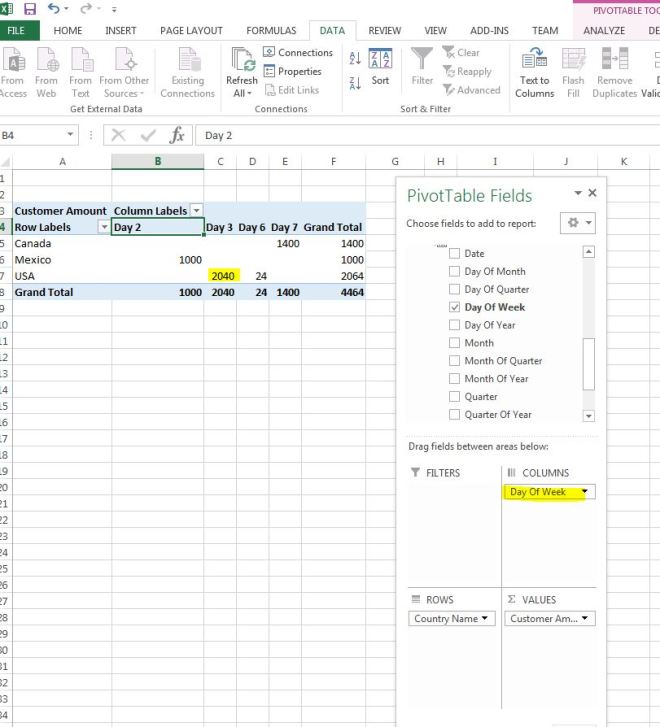Expand Day Of Week dropdown in Columns area
This screenshot has width=660, height=727.
tap(584, 492)
